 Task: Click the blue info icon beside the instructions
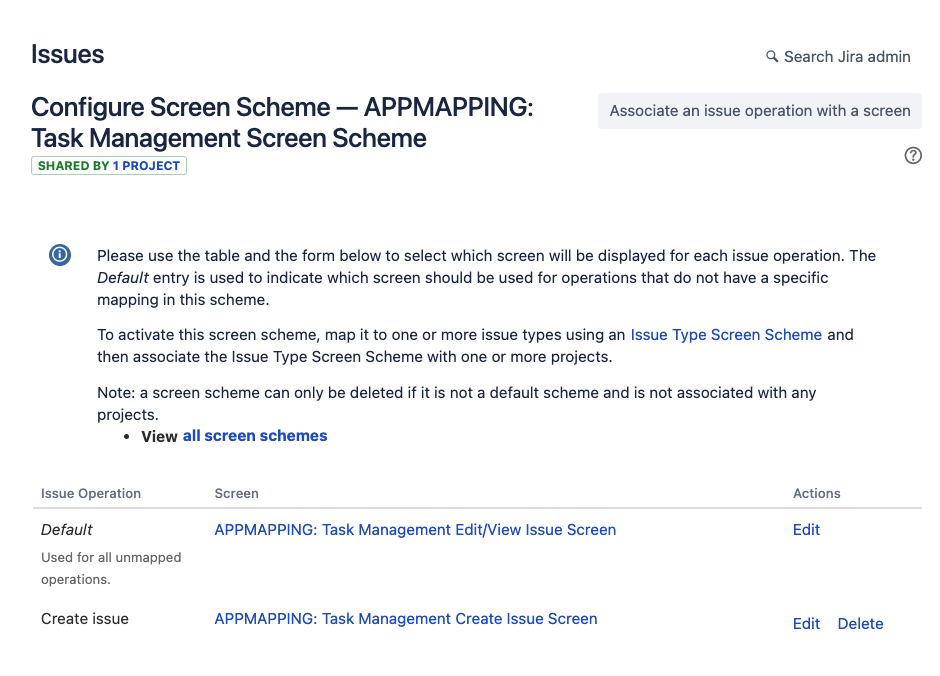click(59, 255)
